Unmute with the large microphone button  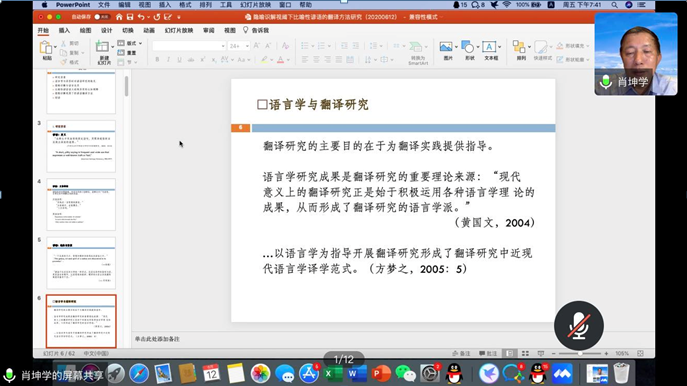[578, 326]
